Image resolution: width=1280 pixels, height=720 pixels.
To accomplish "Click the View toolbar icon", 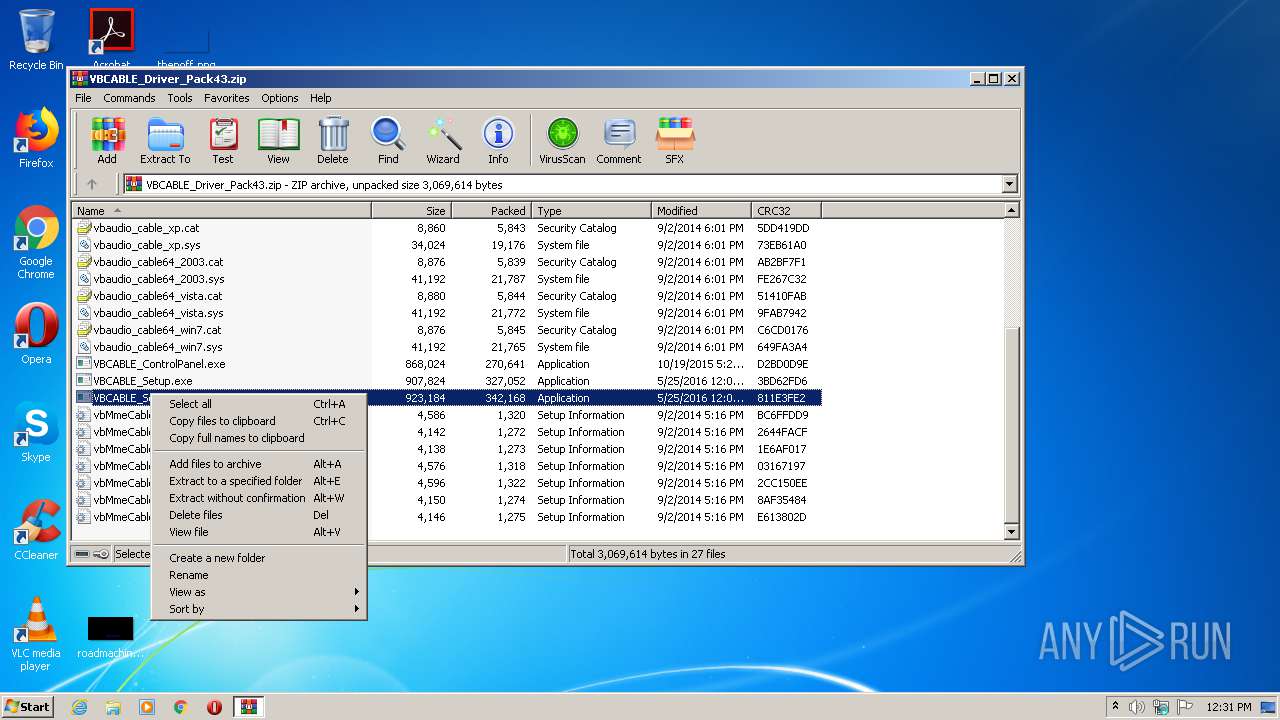I will (x=278, y=140).
